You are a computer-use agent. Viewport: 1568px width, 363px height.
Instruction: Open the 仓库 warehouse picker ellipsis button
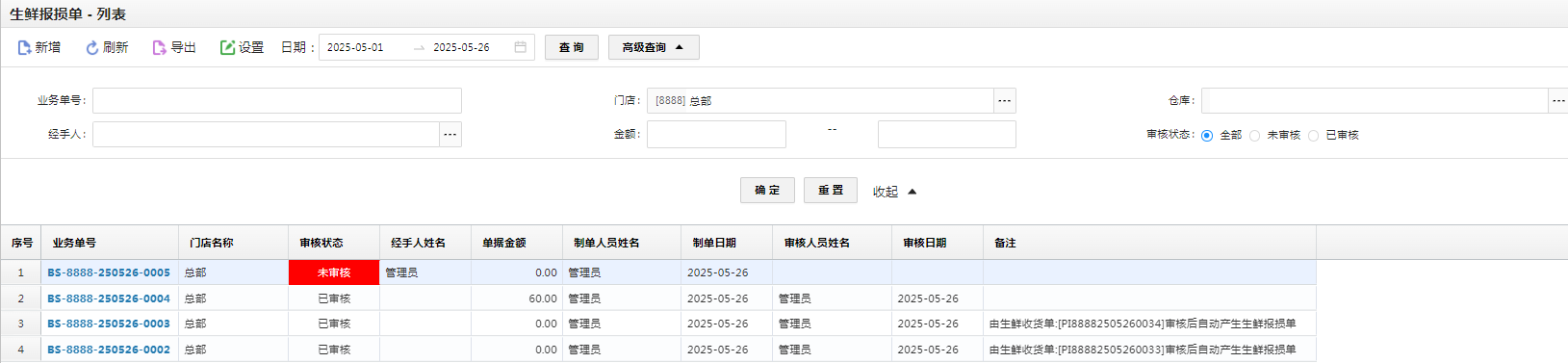1558,101
